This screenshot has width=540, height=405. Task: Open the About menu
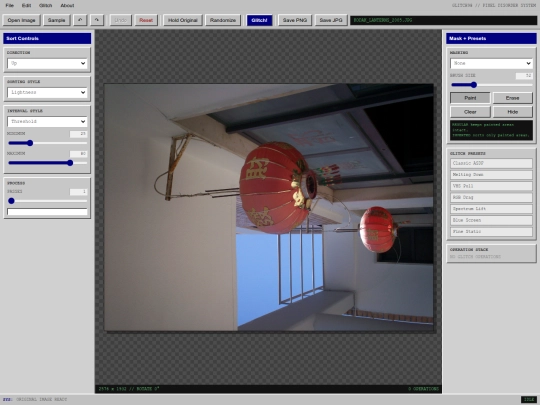[67, 5]
